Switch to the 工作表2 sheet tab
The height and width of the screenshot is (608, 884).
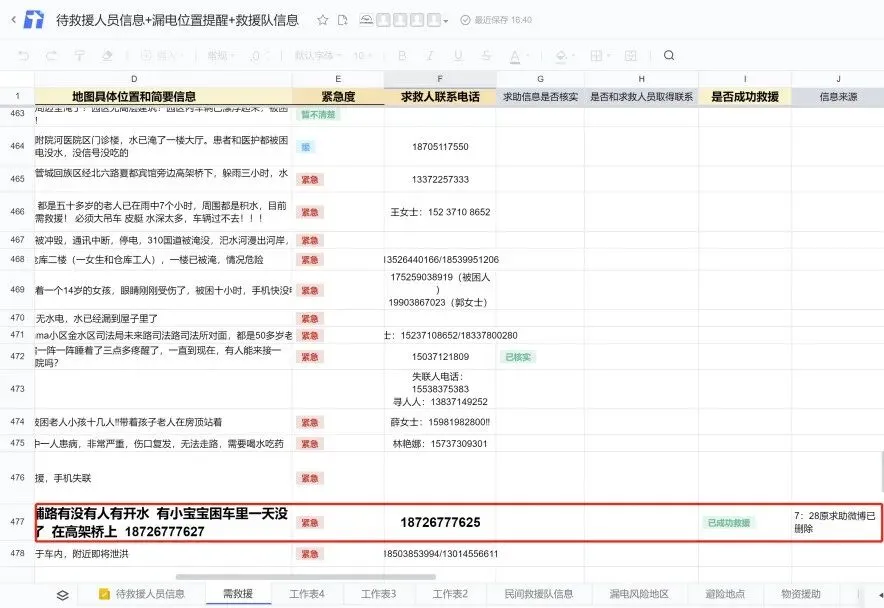pos(450,594)
